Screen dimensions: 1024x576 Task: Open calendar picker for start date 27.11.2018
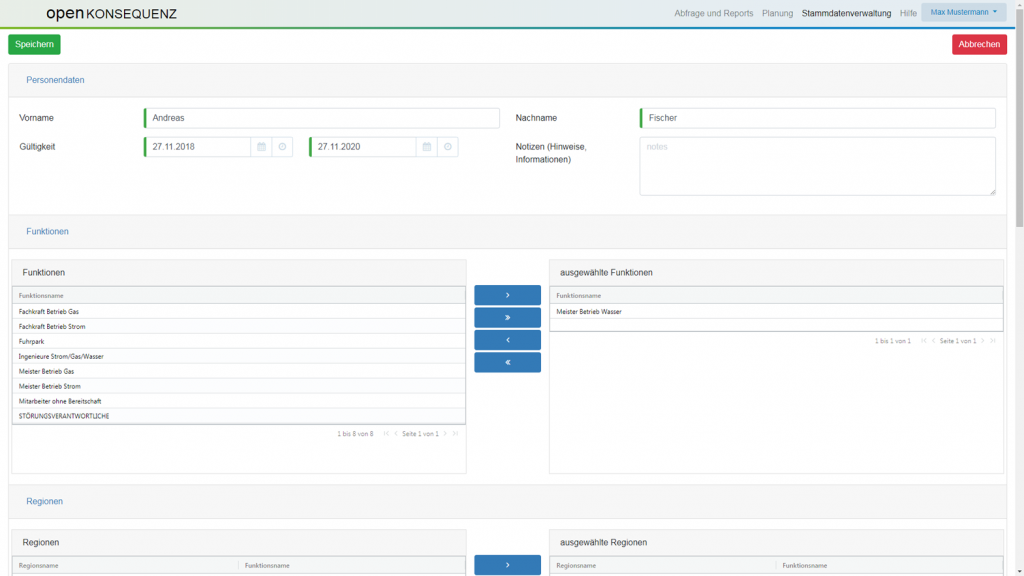click(261, 147)
